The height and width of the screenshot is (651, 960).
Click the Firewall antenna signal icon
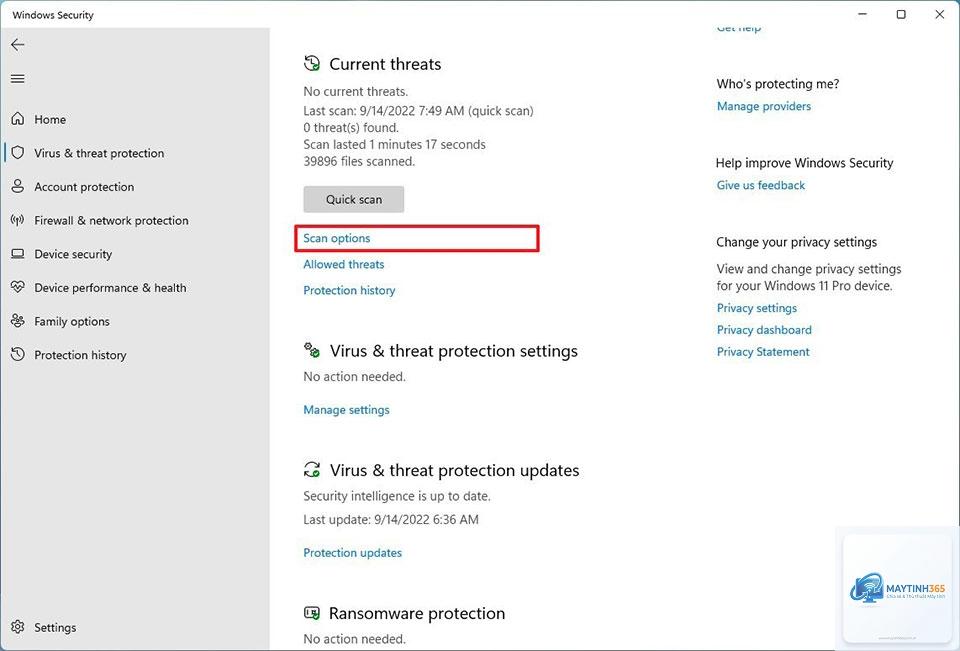tap(18, 220)
